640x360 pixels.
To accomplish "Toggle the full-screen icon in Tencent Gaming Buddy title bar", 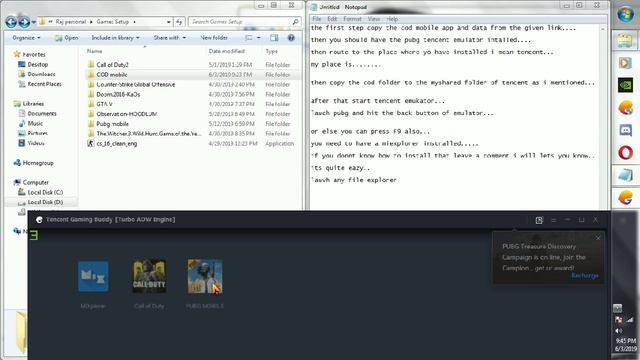I will (x=539, y=220).
